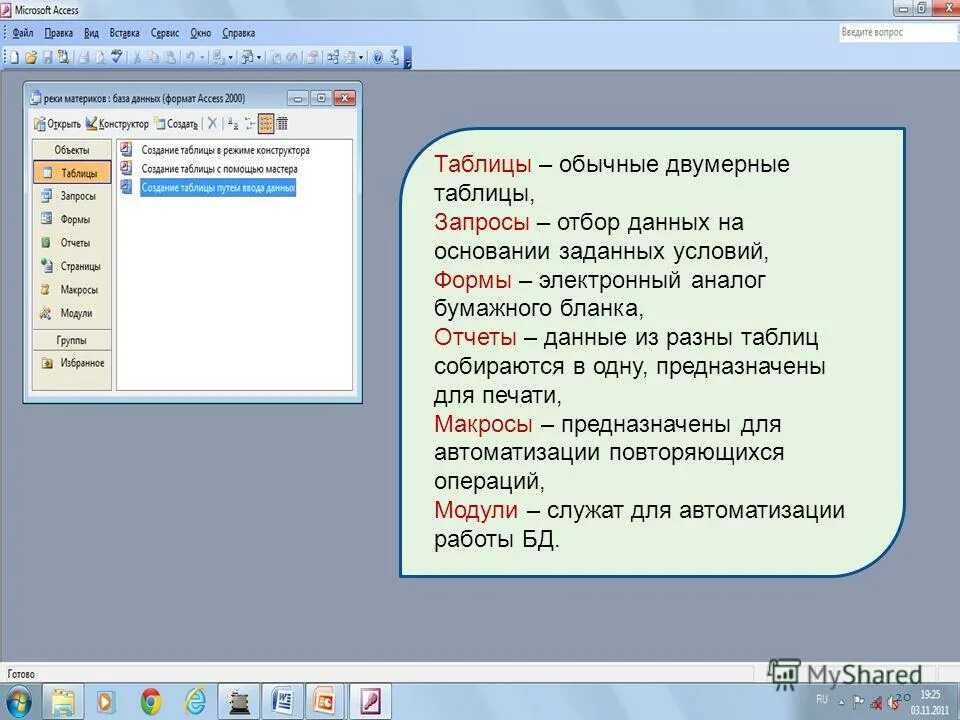Click the Группы header bar
960x720 pixels.
(72, 340)
